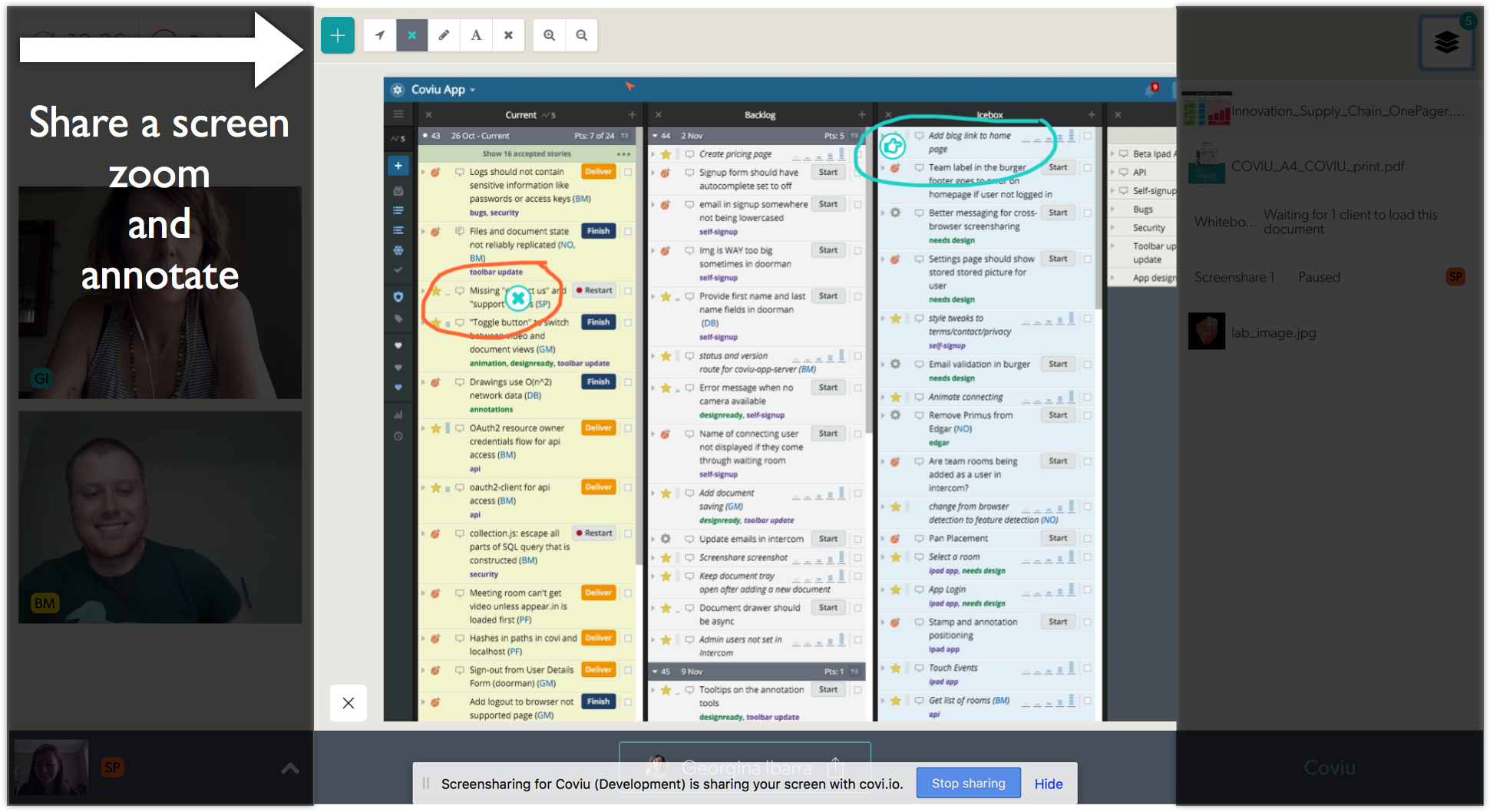Click Restart on Missing contact us story
The width and height of the screenshot is (1490, 812).
tap(595, 290)
